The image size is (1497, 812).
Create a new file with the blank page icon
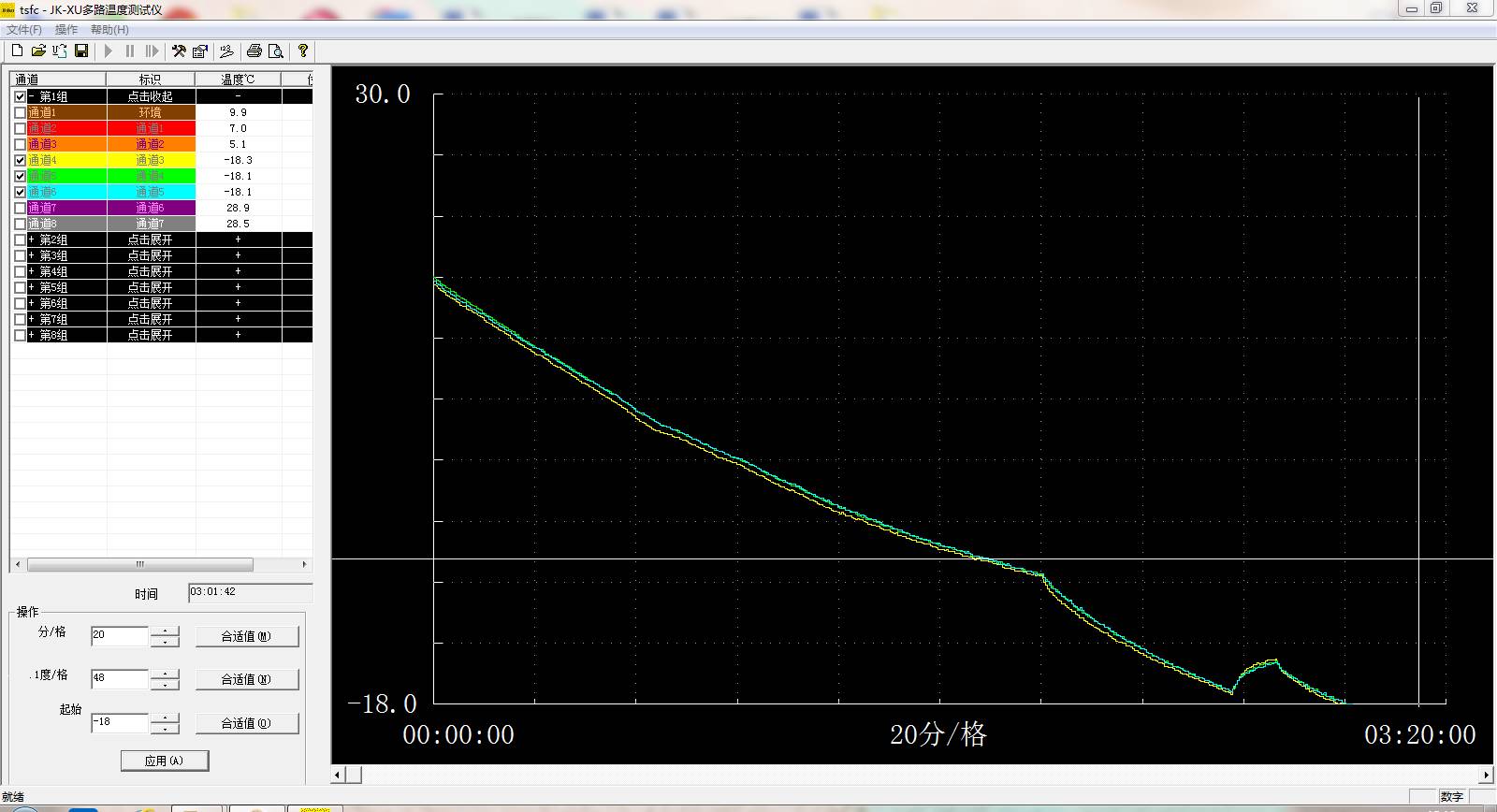tap(17, 51)
